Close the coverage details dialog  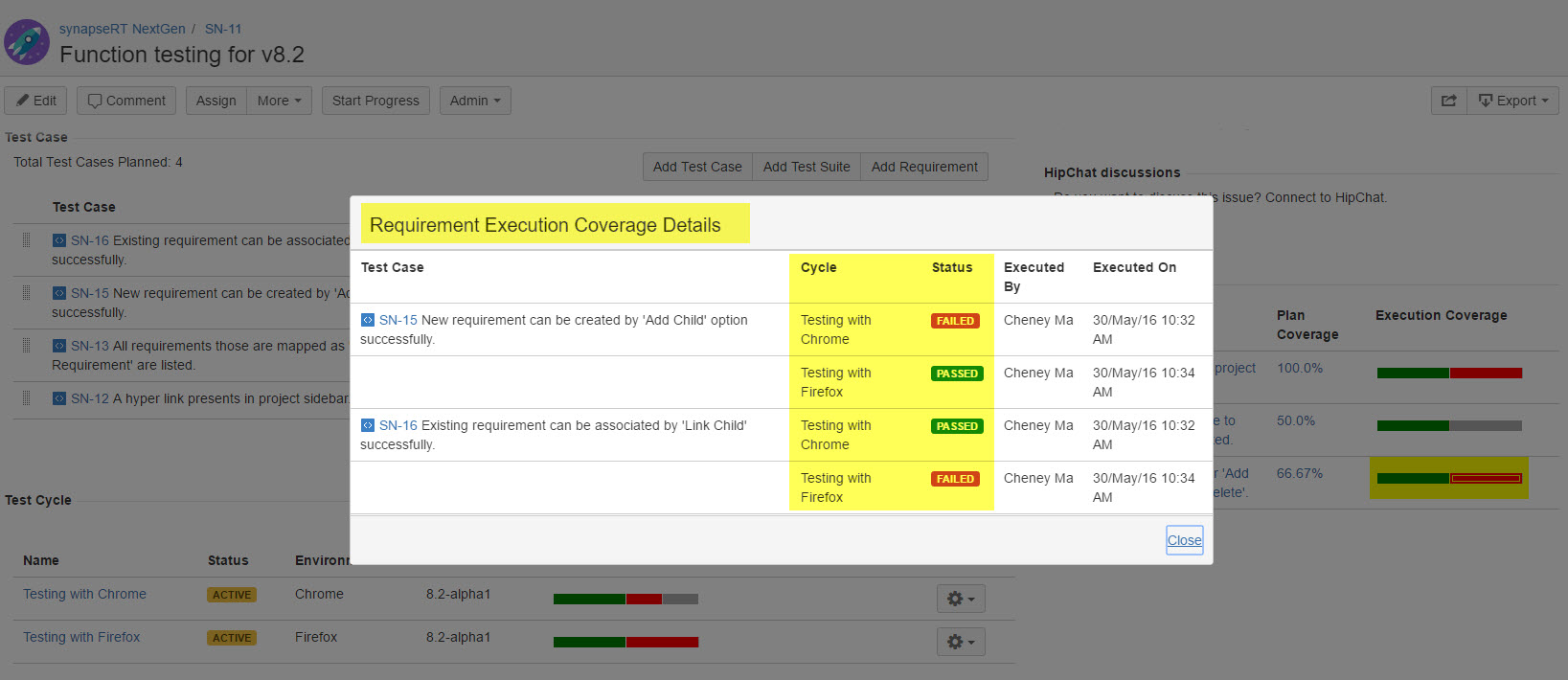click(1184, 540)
